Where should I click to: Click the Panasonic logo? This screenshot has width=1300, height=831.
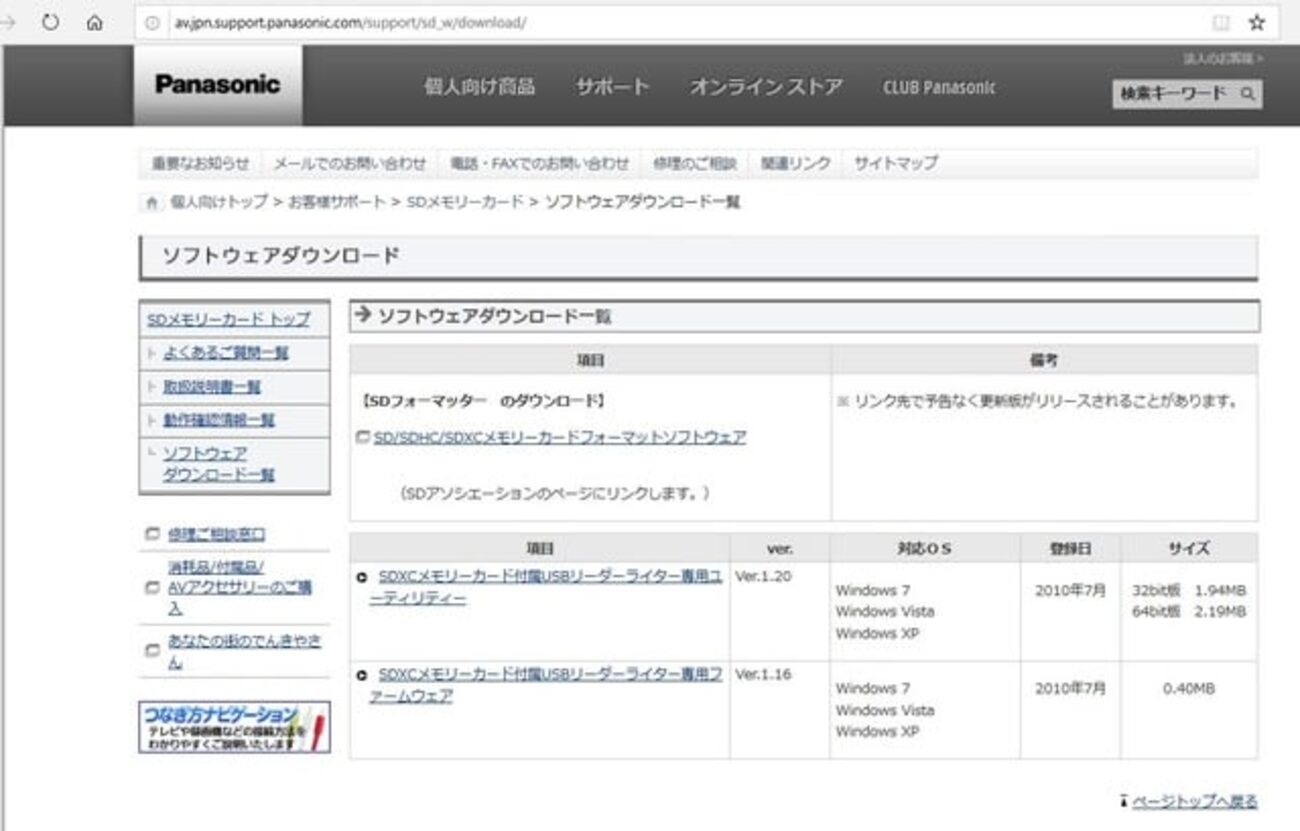(217, 85)
